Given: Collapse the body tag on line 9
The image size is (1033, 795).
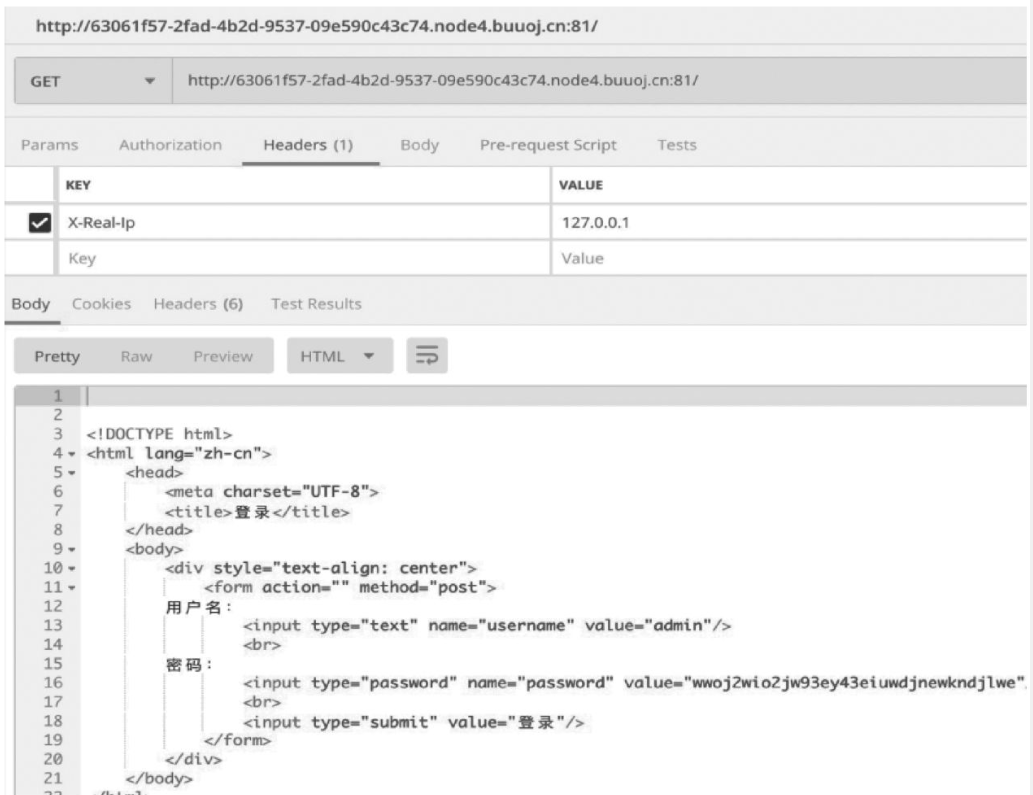Looking at the screenshot, I should (x=71, y=549).
